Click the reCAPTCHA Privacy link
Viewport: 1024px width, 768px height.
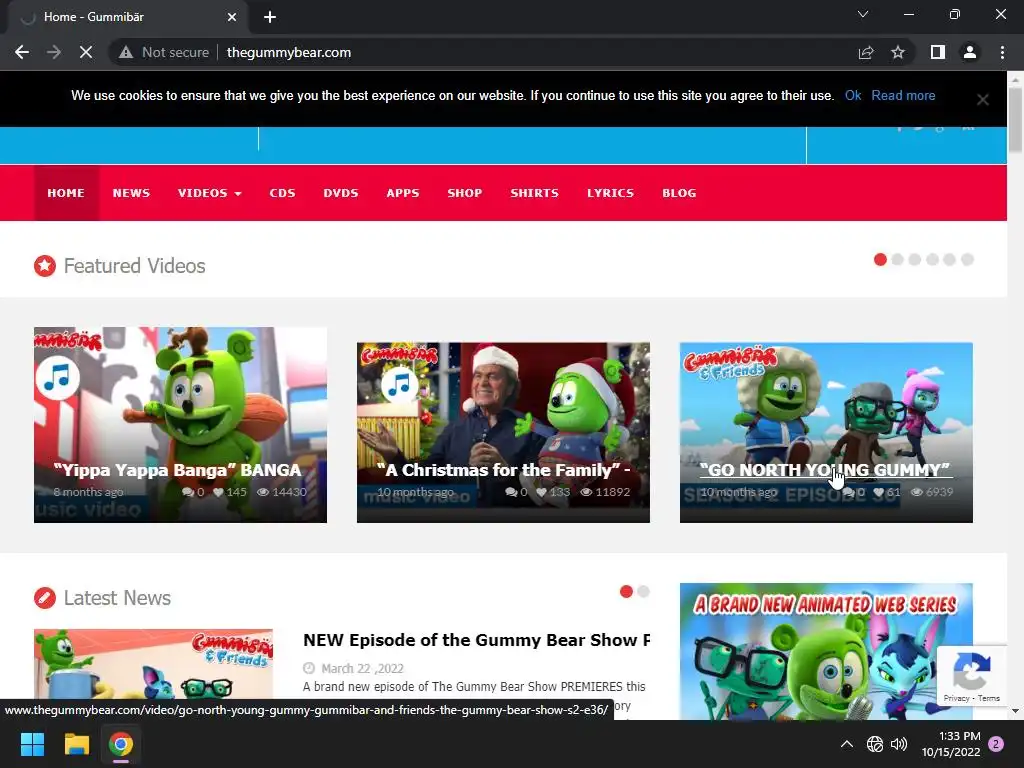(956, 698)
